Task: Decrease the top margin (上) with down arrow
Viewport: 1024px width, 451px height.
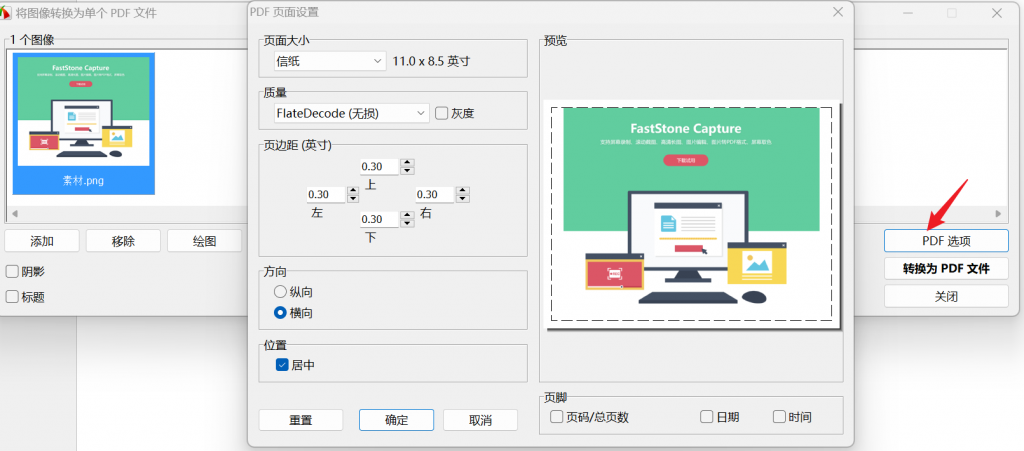Action: click(408, 171)
